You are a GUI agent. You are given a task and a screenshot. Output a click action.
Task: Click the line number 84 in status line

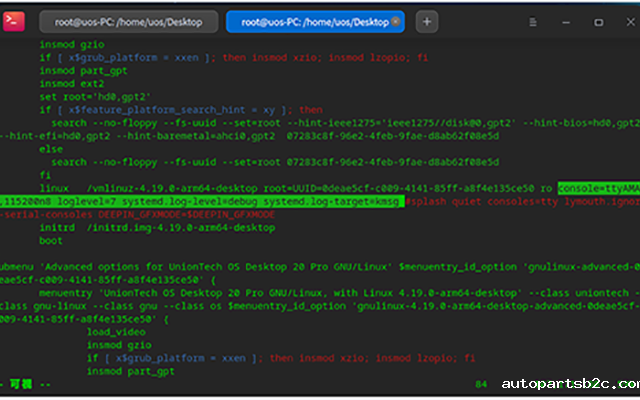[x=481, y=384]
